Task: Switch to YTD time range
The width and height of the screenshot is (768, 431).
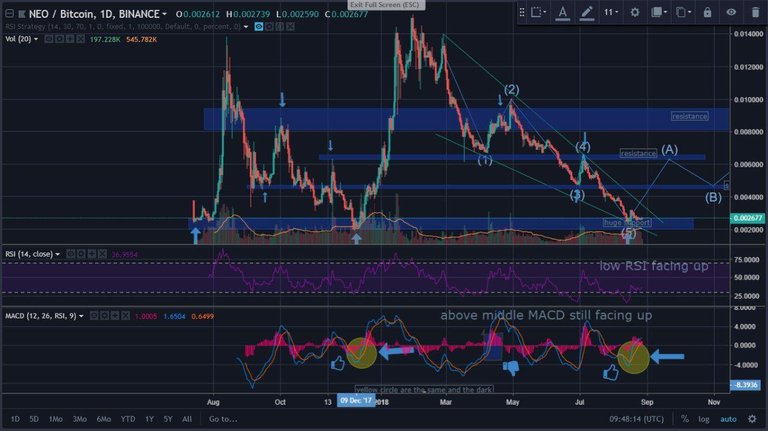Action: click(128, 419)
